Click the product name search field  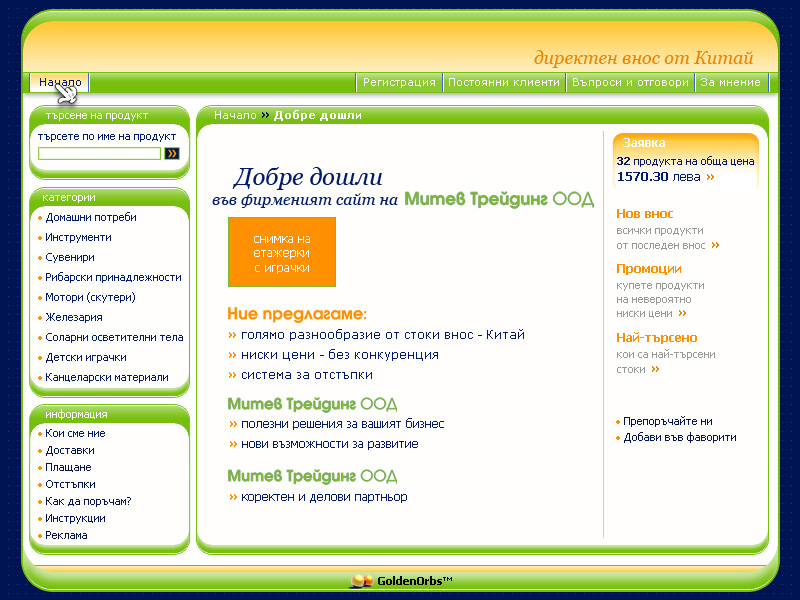[x=99, y=153]
